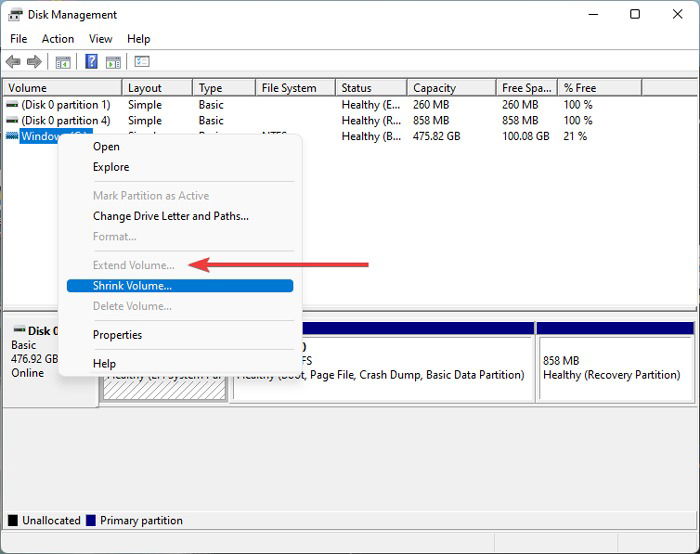Image resolution: width=700 pixels, height=554 pixels.
Task: Click the Settings checklist toolbar icon
Action: (x=142, y=61)
